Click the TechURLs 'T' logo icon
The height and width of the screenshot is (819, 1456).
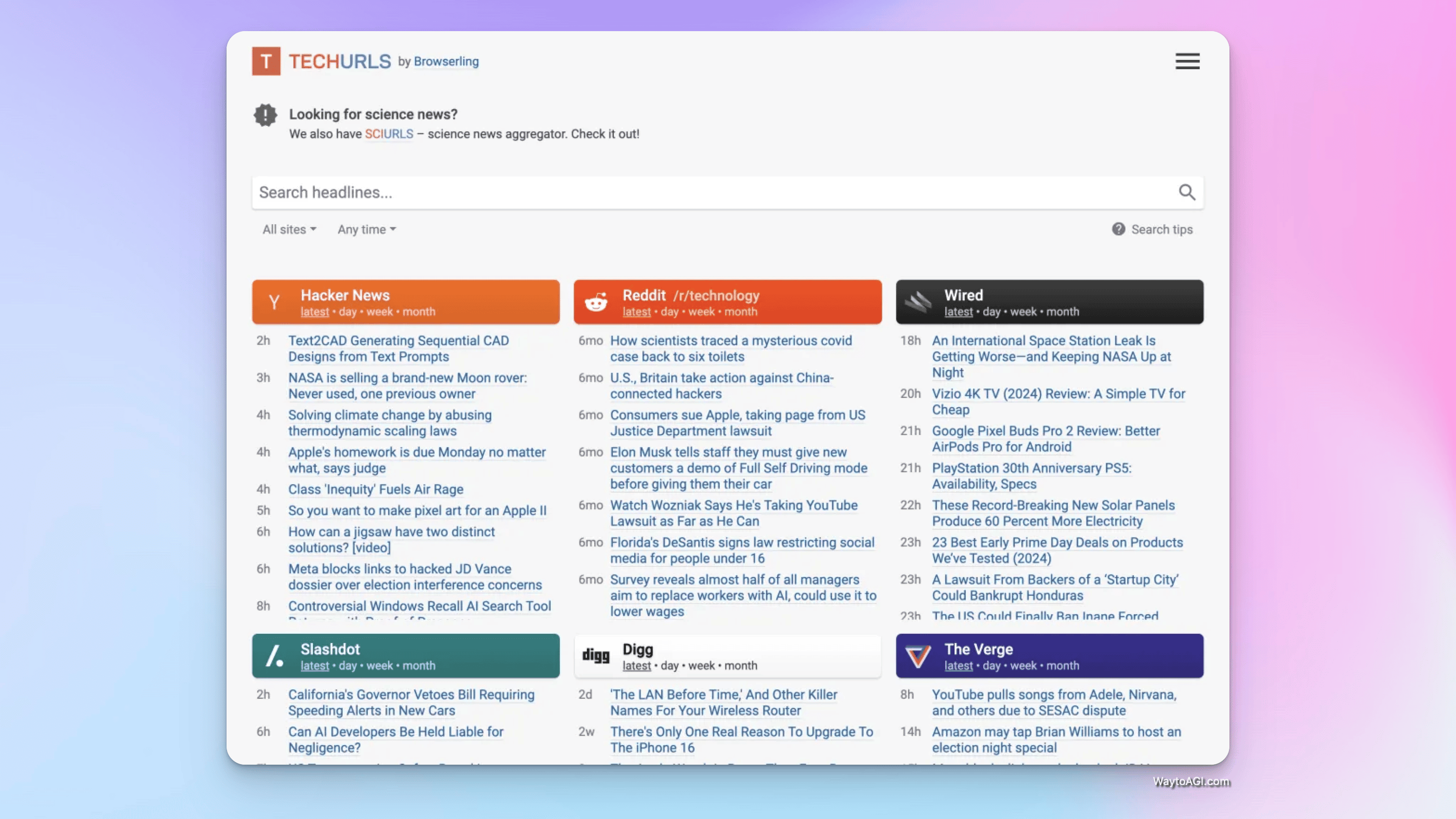point(266,61)
